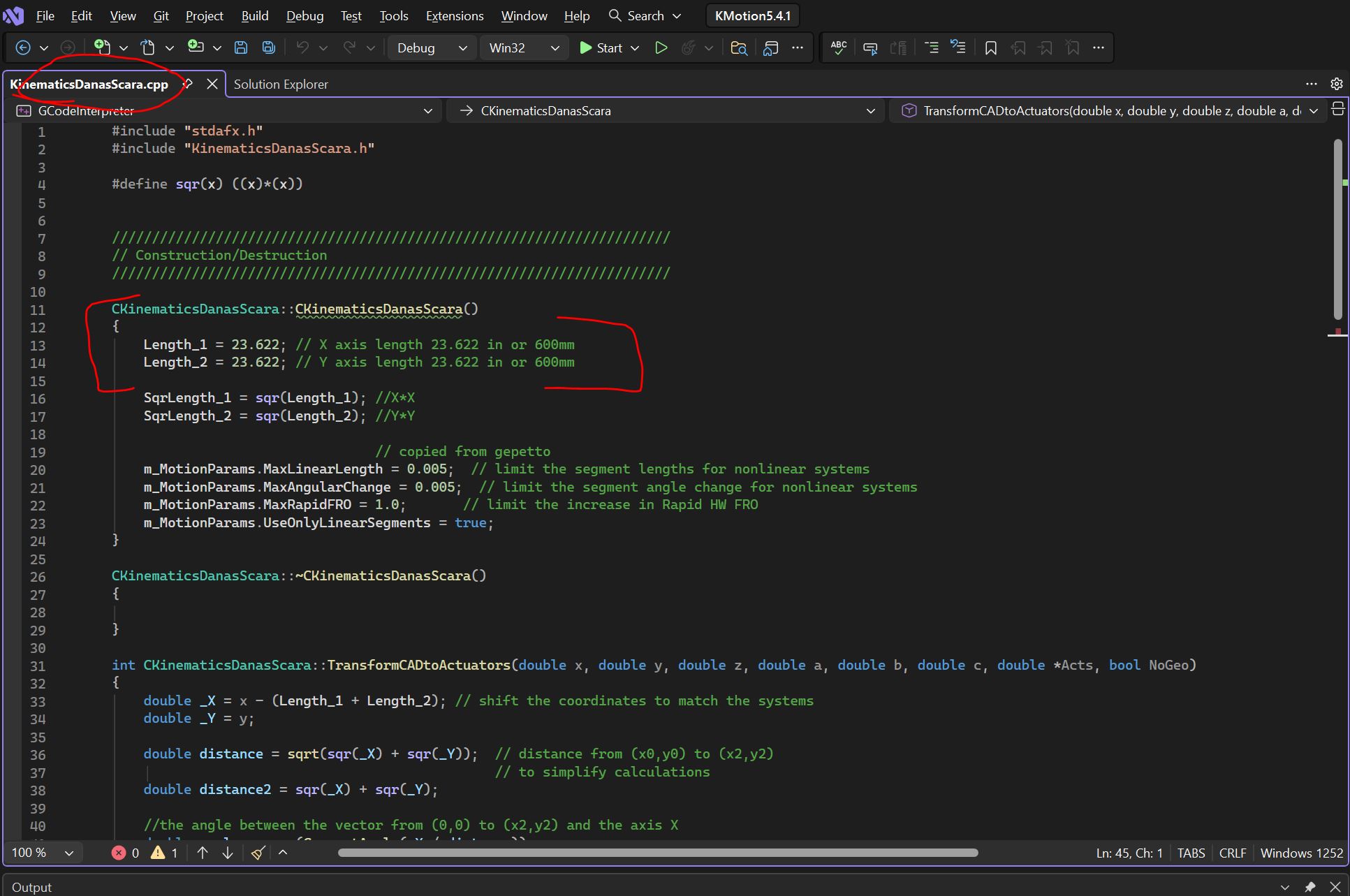This screenshot has height=896, width=1350.
Task: Click Start Without Debugging play icon
Action: point(661,47)
